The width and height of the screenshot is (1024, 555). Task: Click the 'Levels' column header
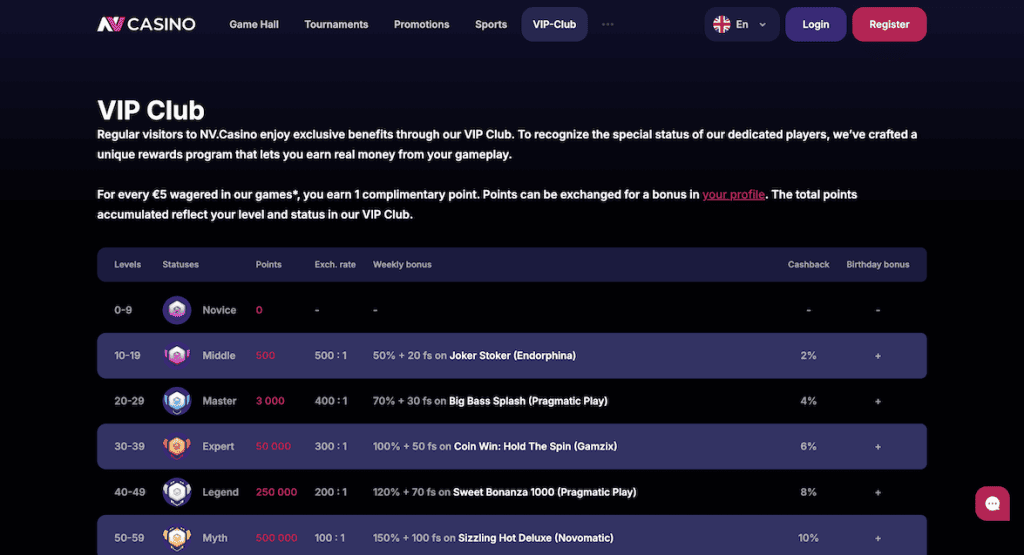coord(127,264)
